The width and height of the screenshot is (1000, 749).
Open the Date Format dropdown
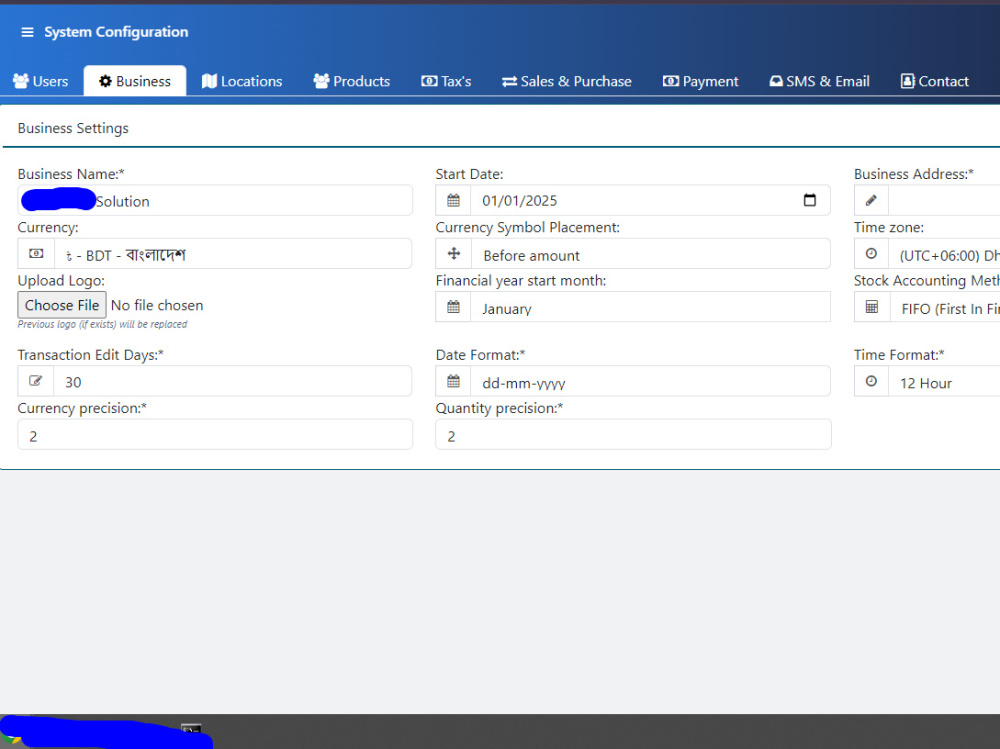651,382
